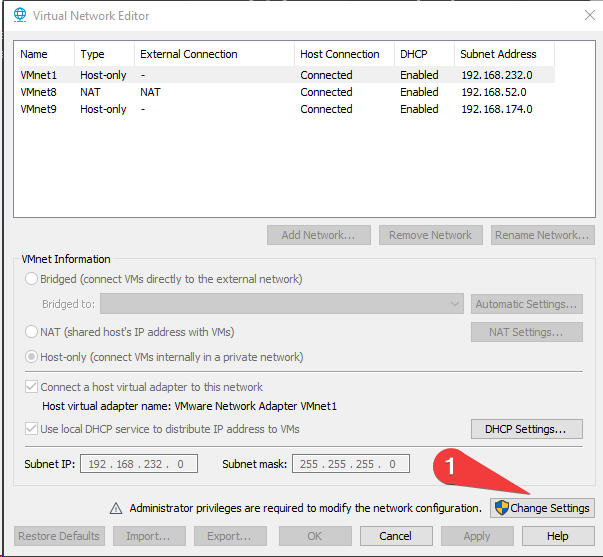Open Automatic Settings
The height and width of the screenshot is (557, 603).
point(527,304)
